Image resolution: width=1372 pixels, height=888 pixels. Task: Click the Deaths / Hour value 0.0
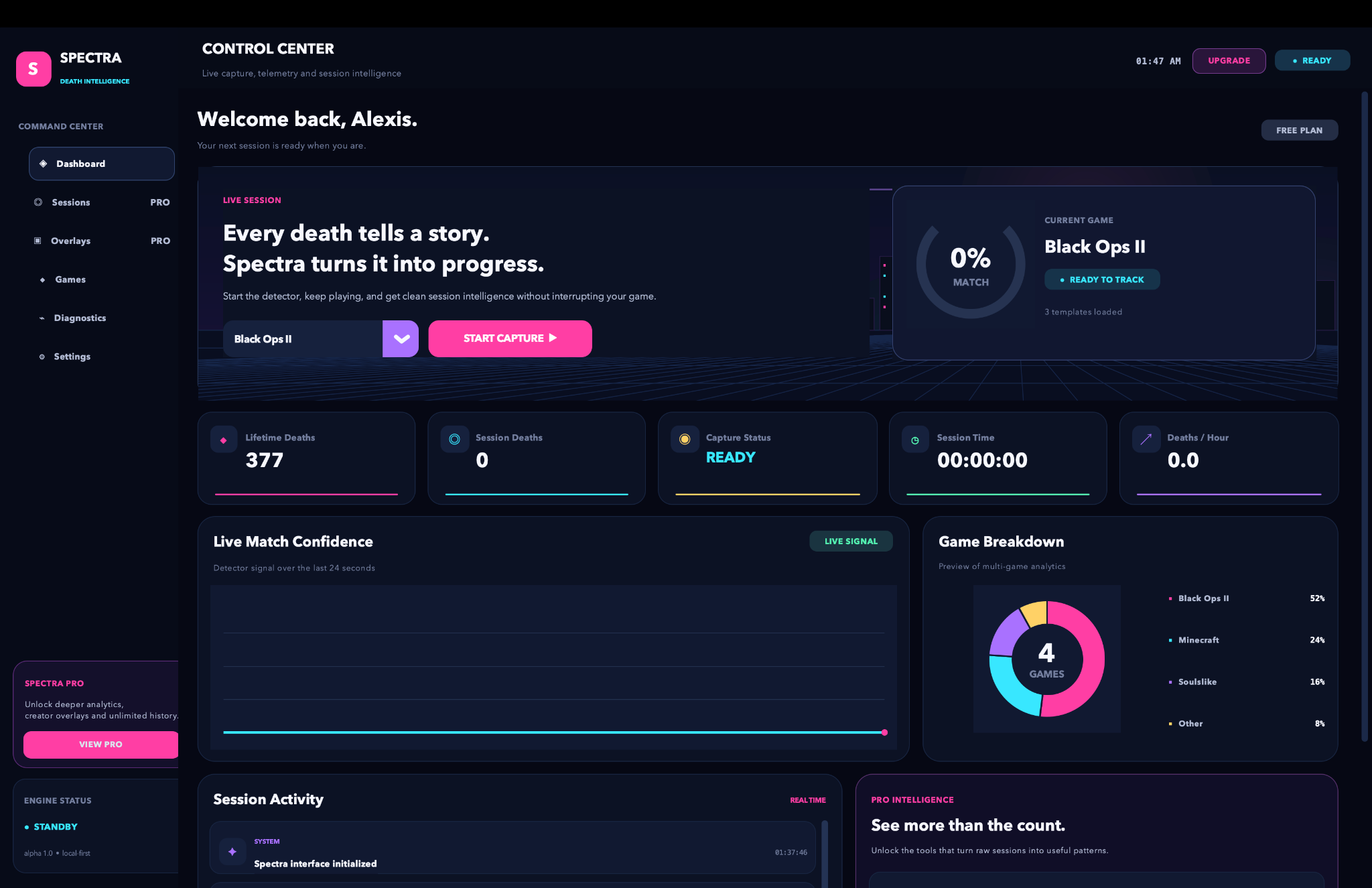click(1183, 460)
